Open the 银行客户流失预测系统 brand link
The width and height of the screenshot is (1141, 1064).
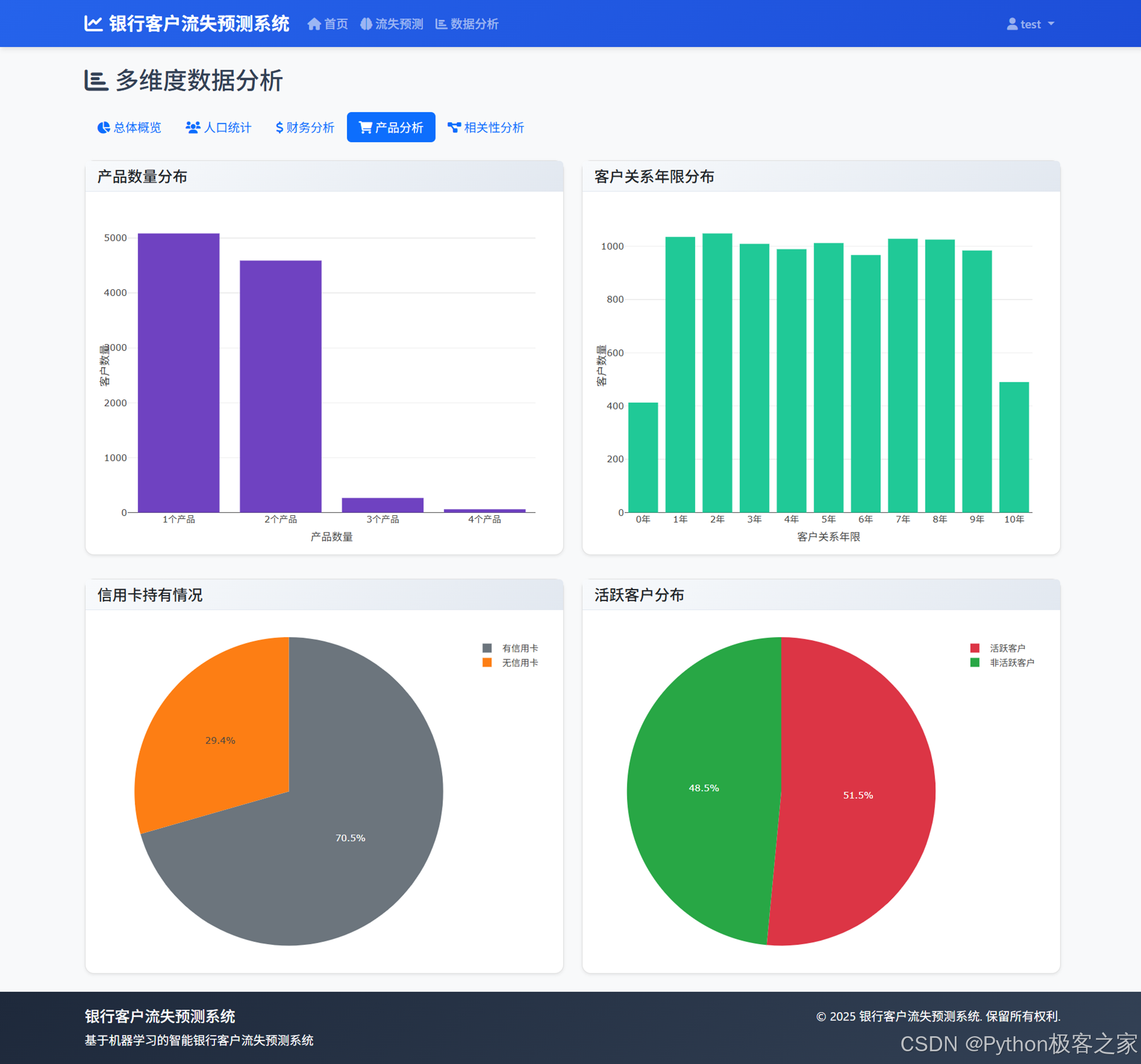click(198, 24)
